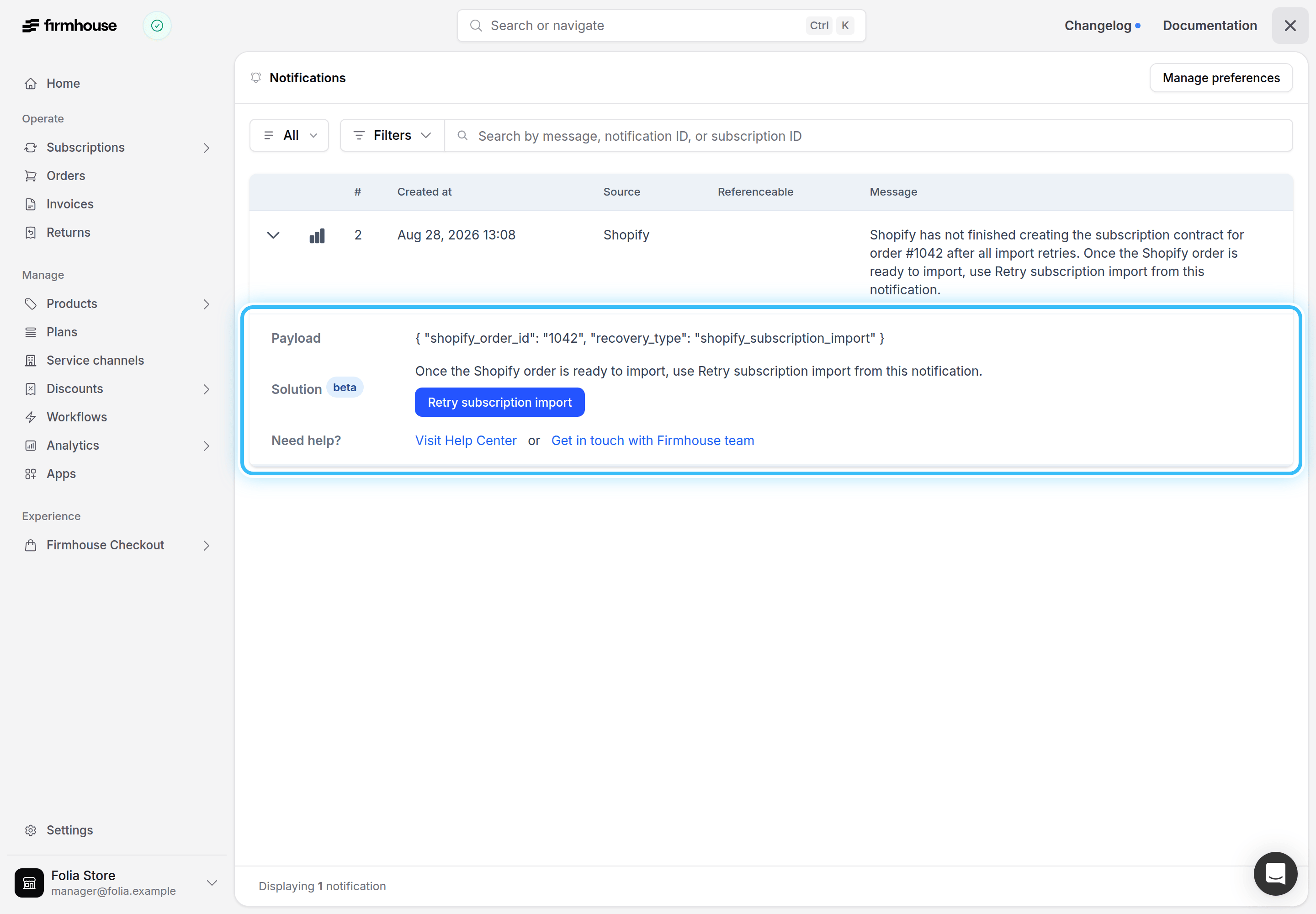This screenshot has height=914, width=1316.
Task: Click the notification search magnifier icon
Action: 463,136
